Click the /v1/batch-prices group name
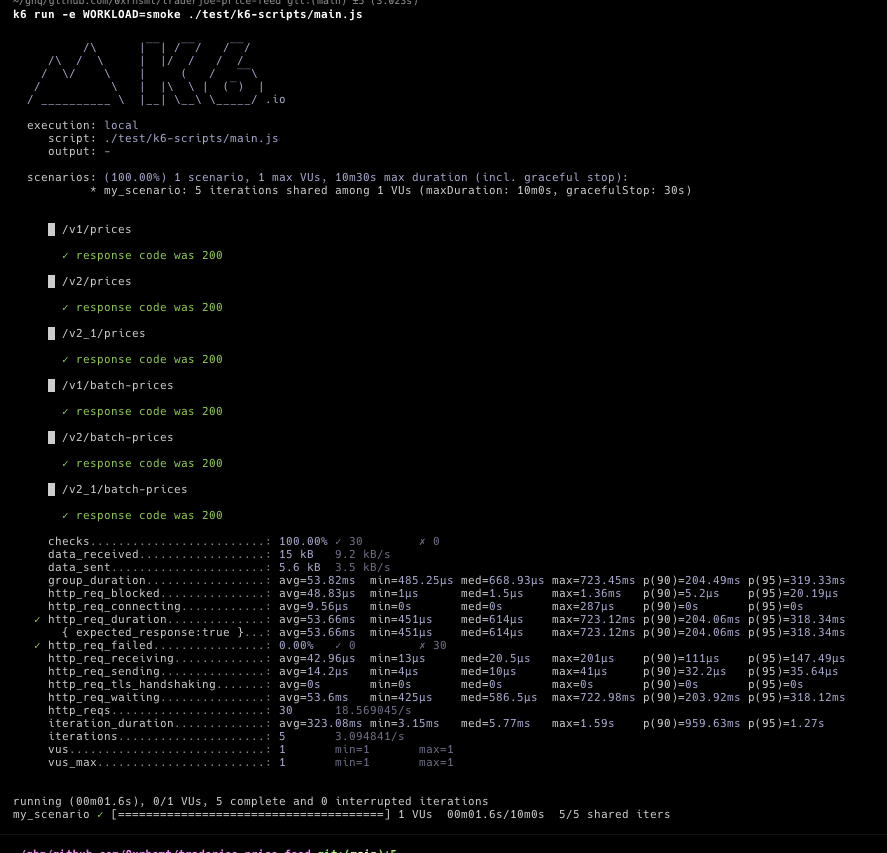887x853 pixels. pos(118,386)
